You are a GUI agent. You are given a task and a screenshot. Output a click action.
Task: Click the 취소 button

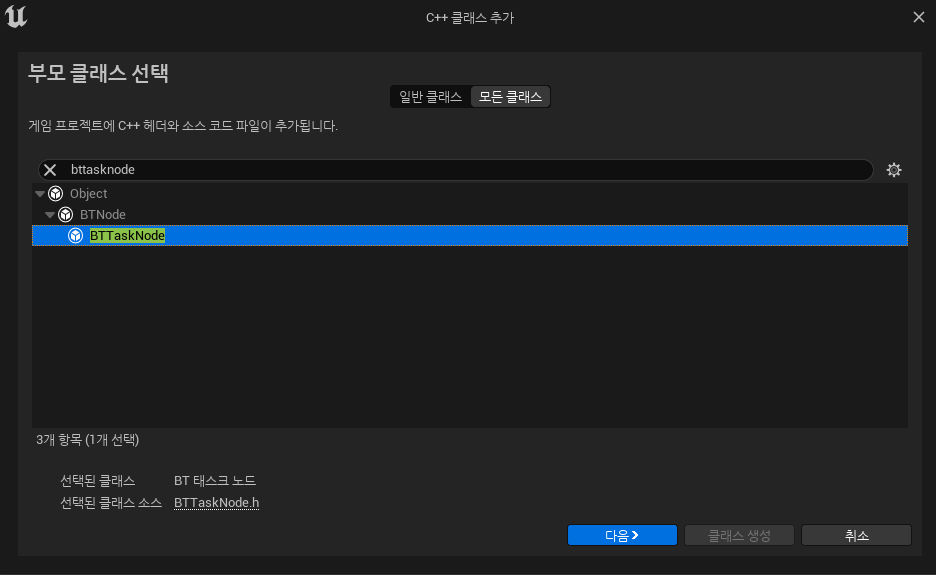coord(856,535)
